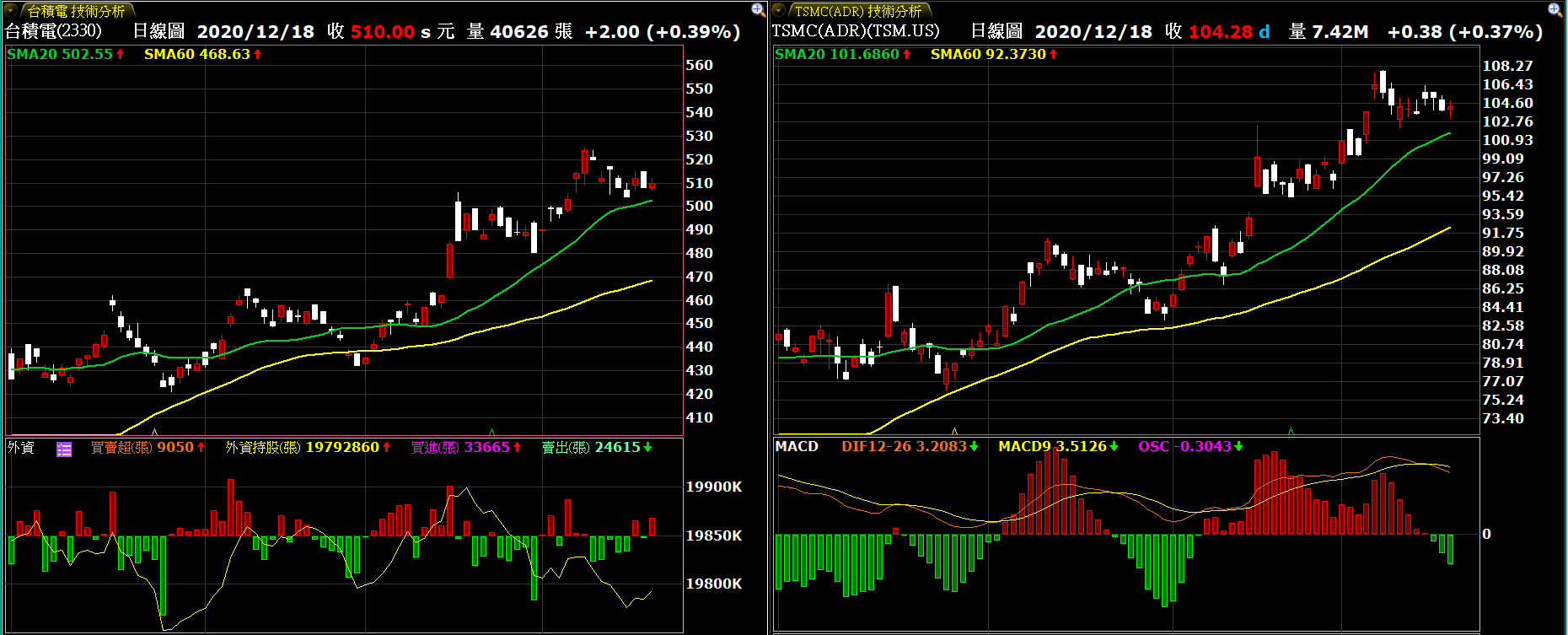Screen dimensions: 1568x635
Task: Open the purple list icon next to 外資
Action: point(64,449)
